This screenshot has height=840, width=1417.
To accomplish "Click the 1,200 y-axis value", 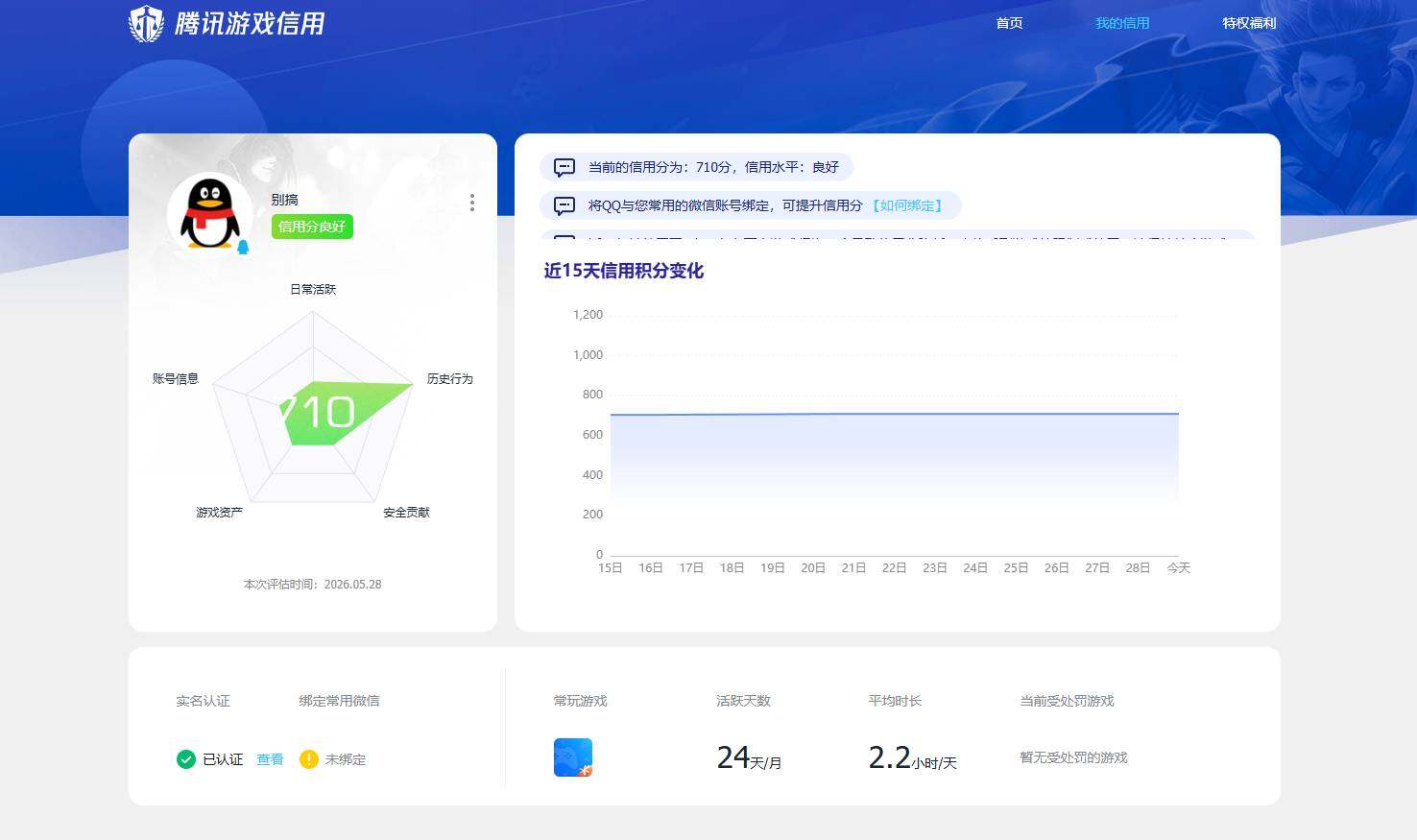I will click(588, 315).
